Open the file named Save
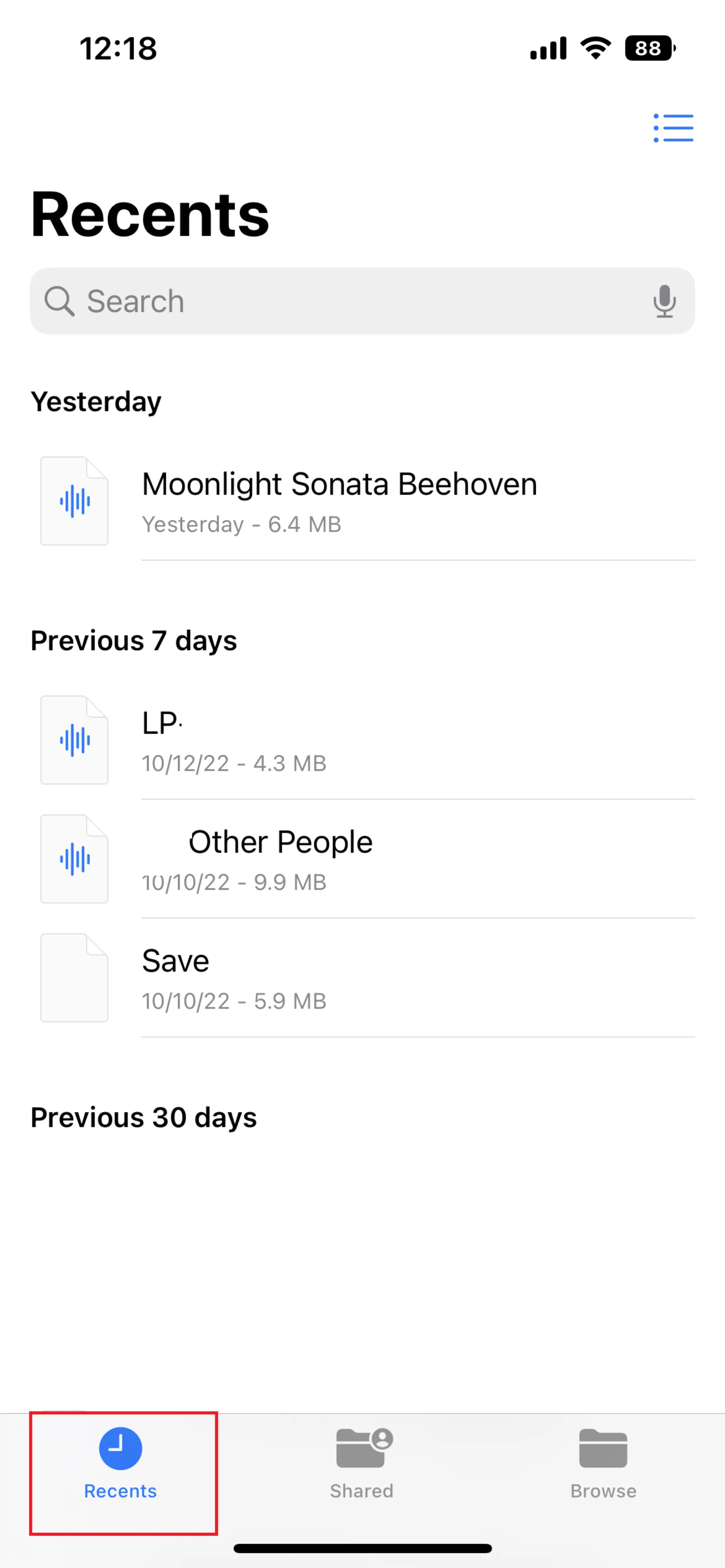The image size is (725, 1568). tap(176, 962)
